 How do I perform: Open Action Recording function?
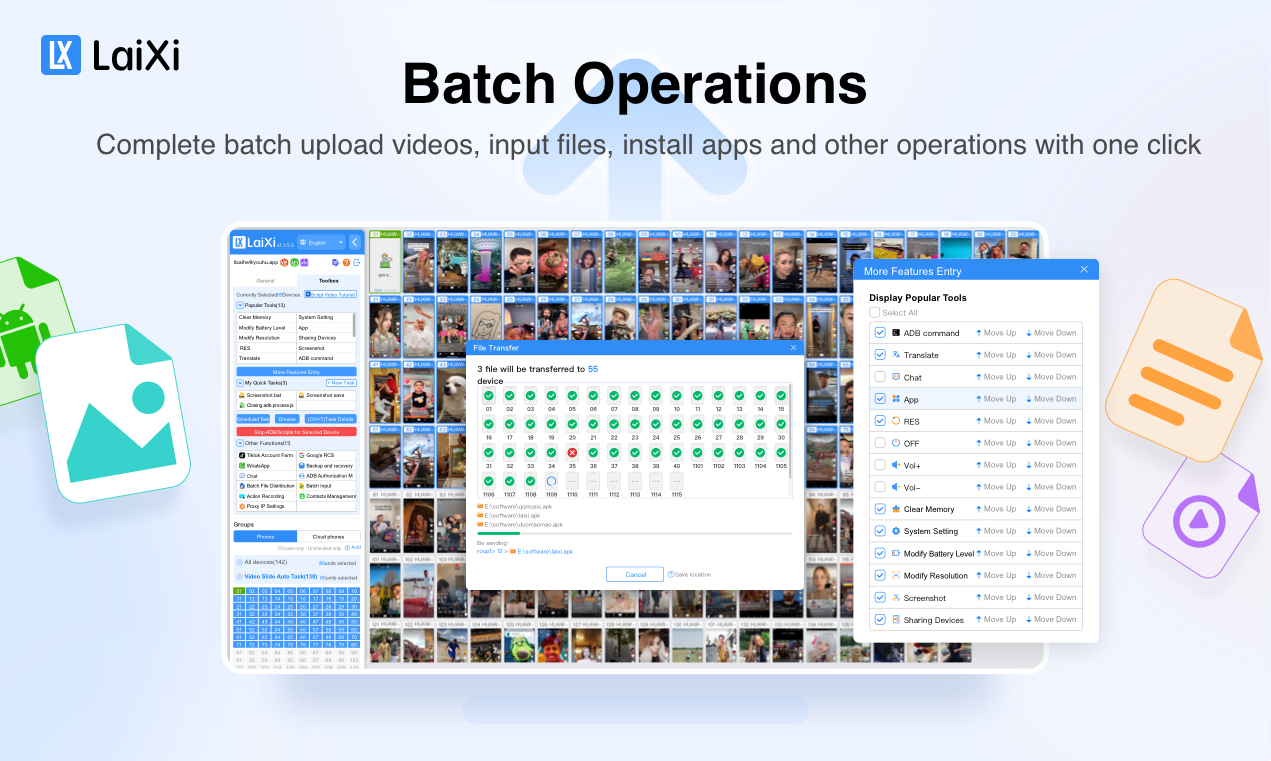point(266,496)
